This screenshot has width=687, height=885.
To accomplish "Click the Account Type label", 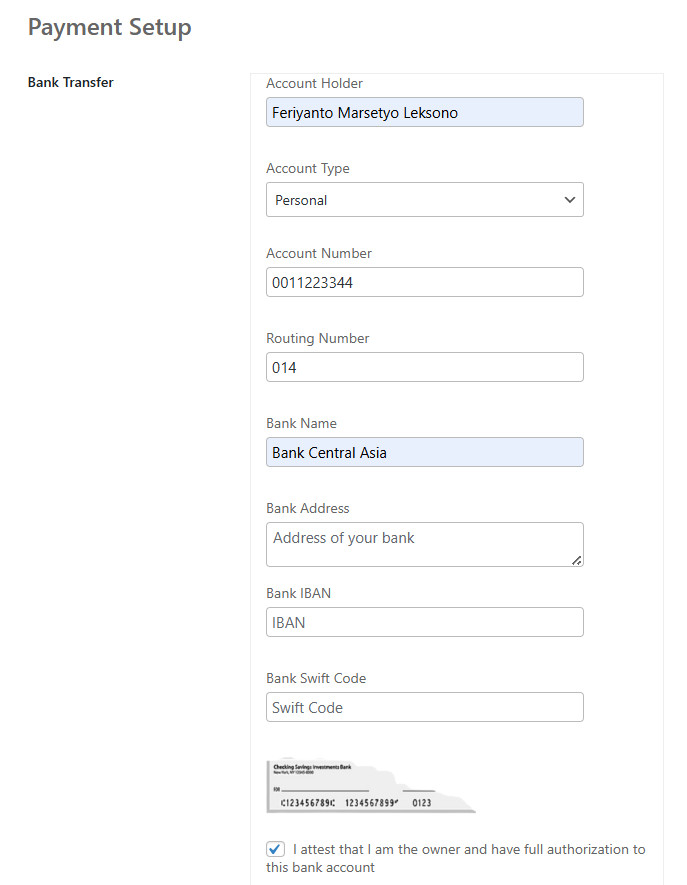I will click(x=308, y=169).
